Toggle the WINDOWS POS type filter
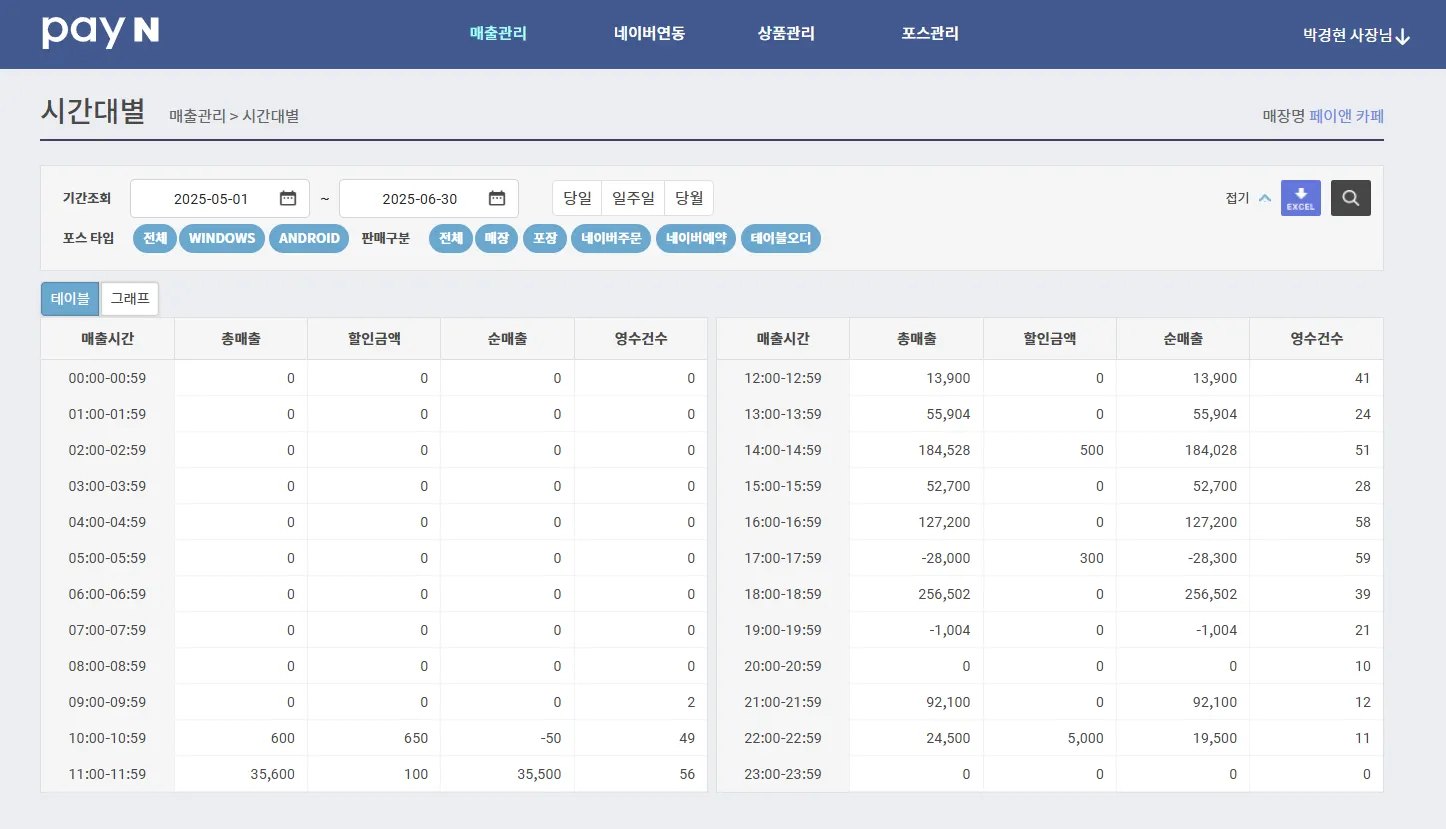This screenshot has width=1446, height=829. (222, 238)
